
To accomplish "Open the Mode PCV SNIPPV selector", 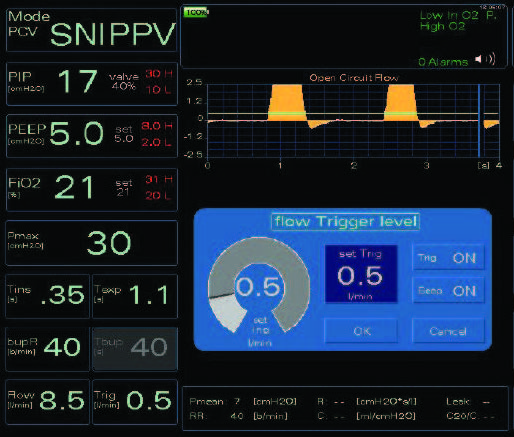I will (91, 30).
